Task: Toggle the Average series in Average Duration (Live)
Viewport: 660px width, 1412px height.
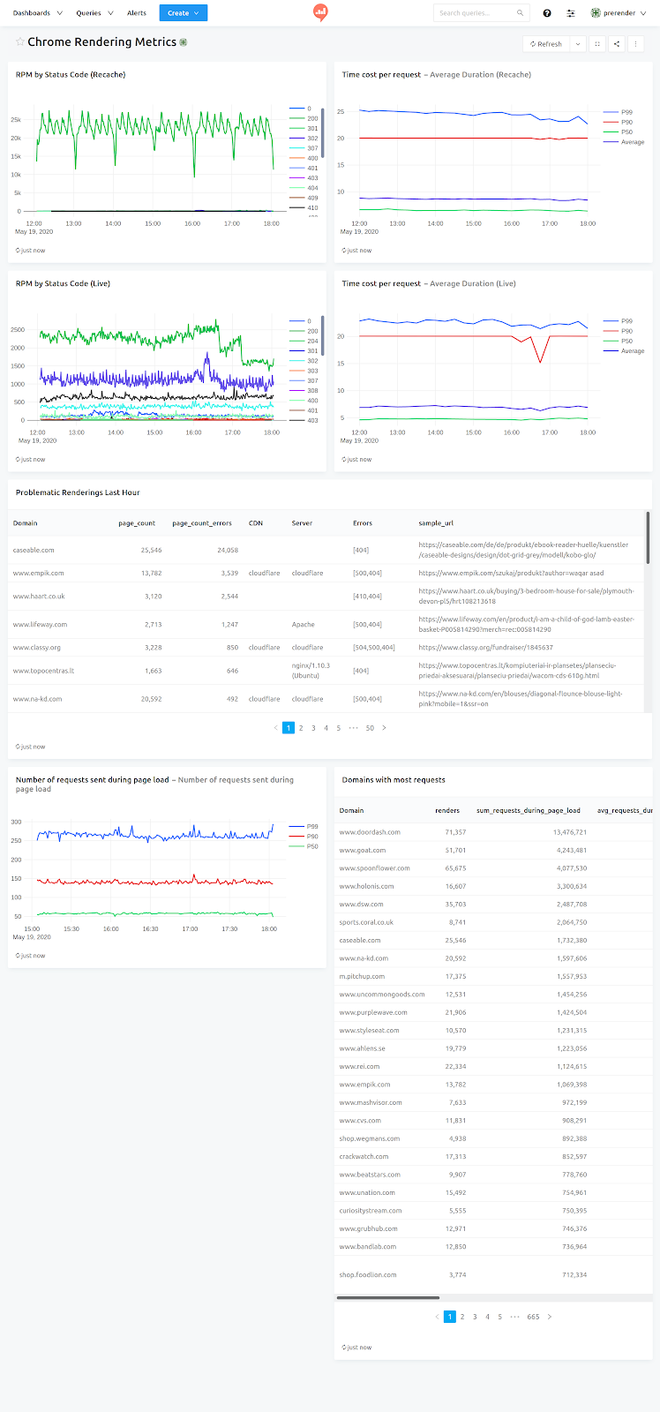Action: coord(625,351)
